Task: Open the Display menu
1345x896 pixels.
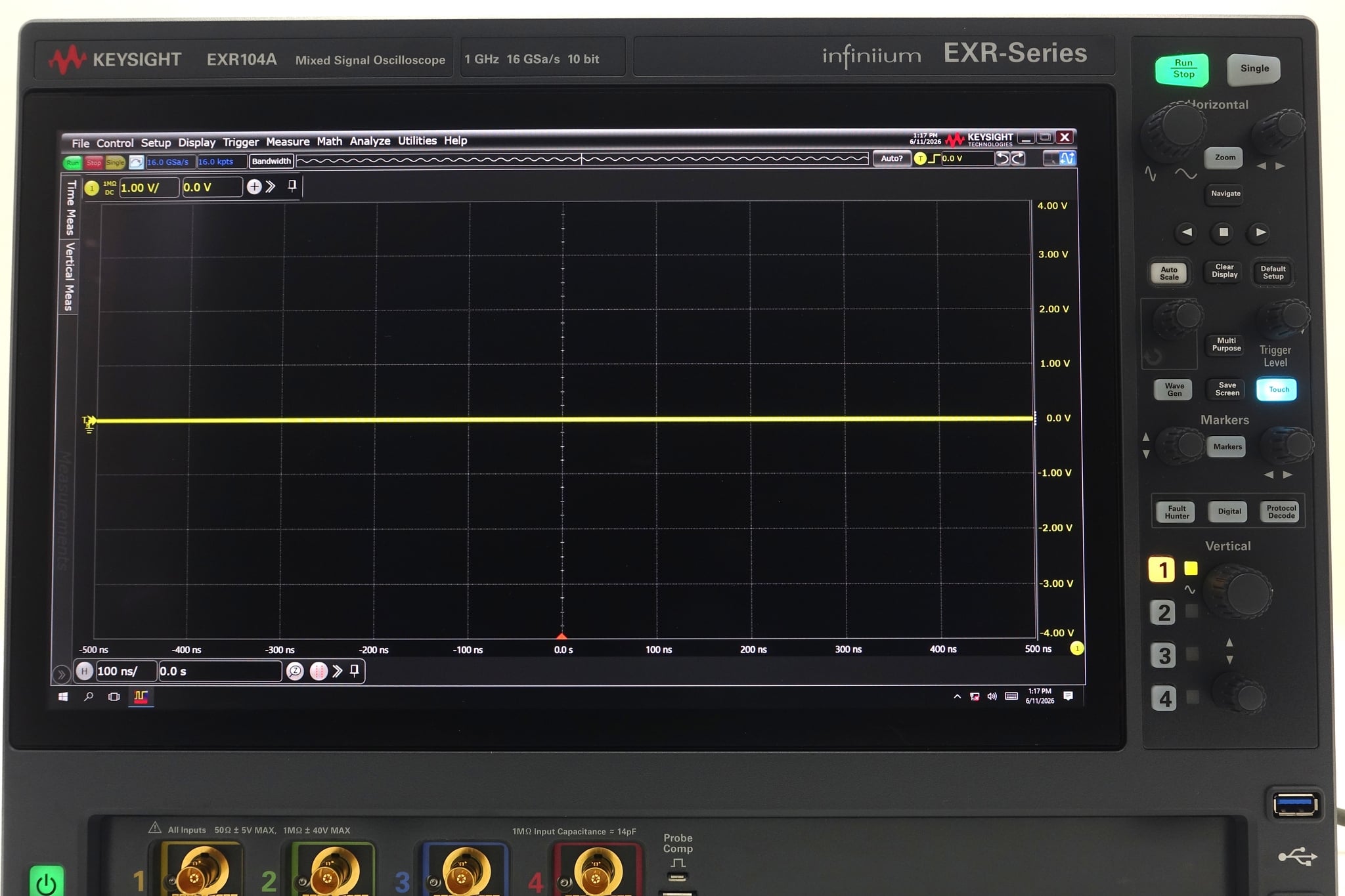Action: (196, 142)
